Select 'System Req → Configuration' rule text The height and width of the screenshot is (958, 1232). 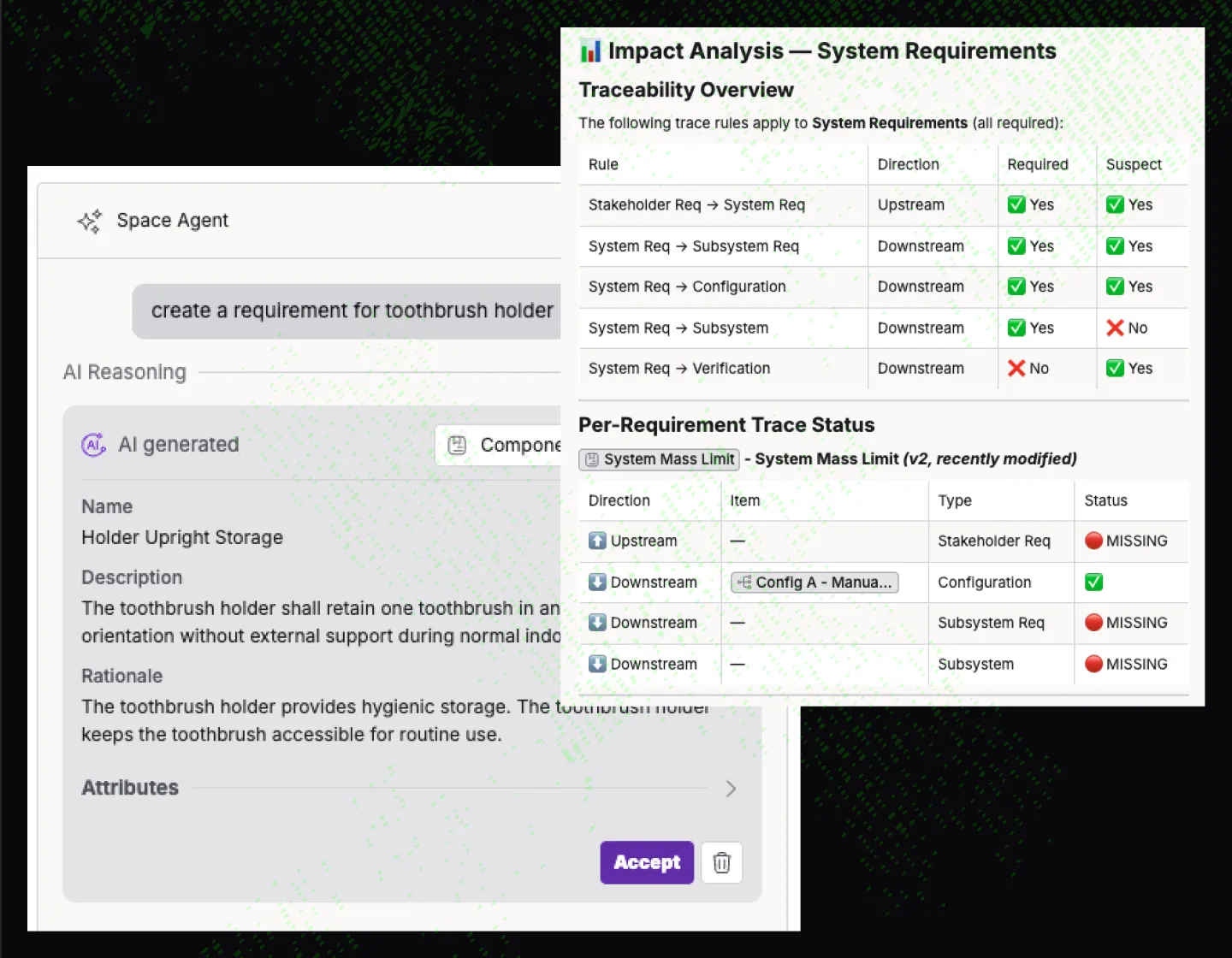(687, 287)
